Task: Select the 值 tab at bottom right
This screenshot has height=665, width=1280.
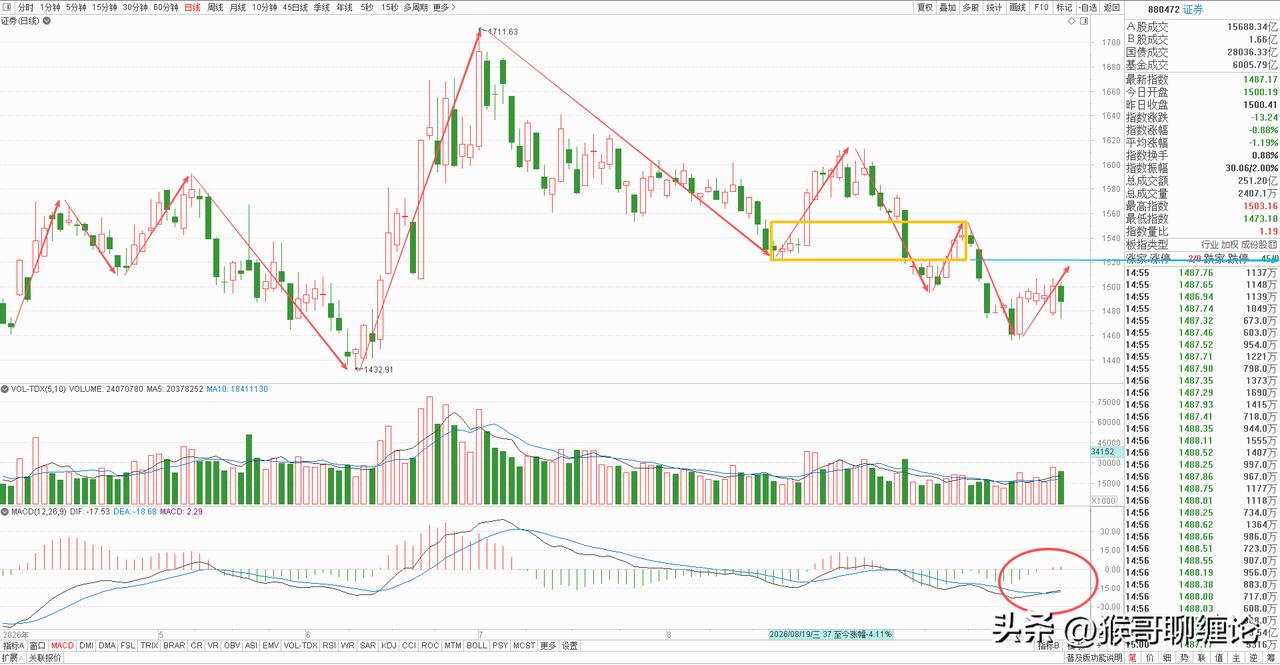Action: 1219,658
